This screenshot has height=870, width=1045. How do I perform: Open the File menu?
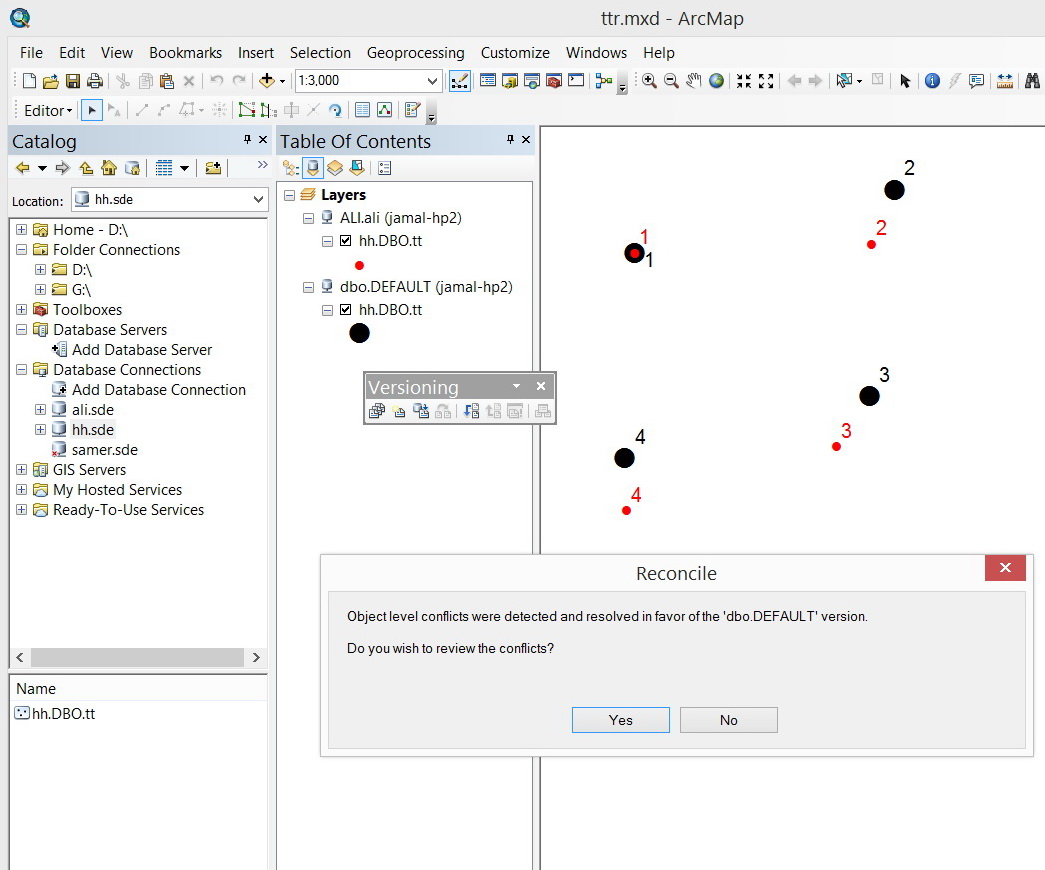tap(31, 53)
